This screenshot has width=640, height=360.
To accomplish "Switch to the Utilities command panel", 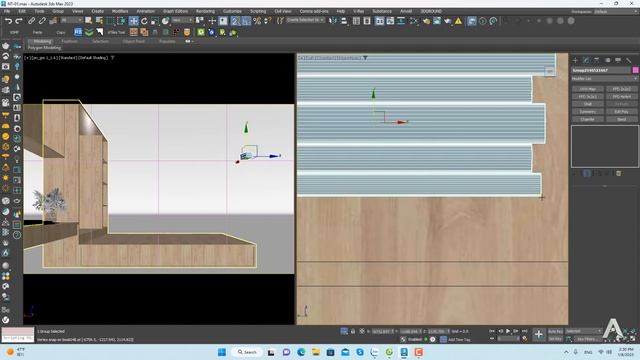I will pyautogui.click(x=629, y=60).
